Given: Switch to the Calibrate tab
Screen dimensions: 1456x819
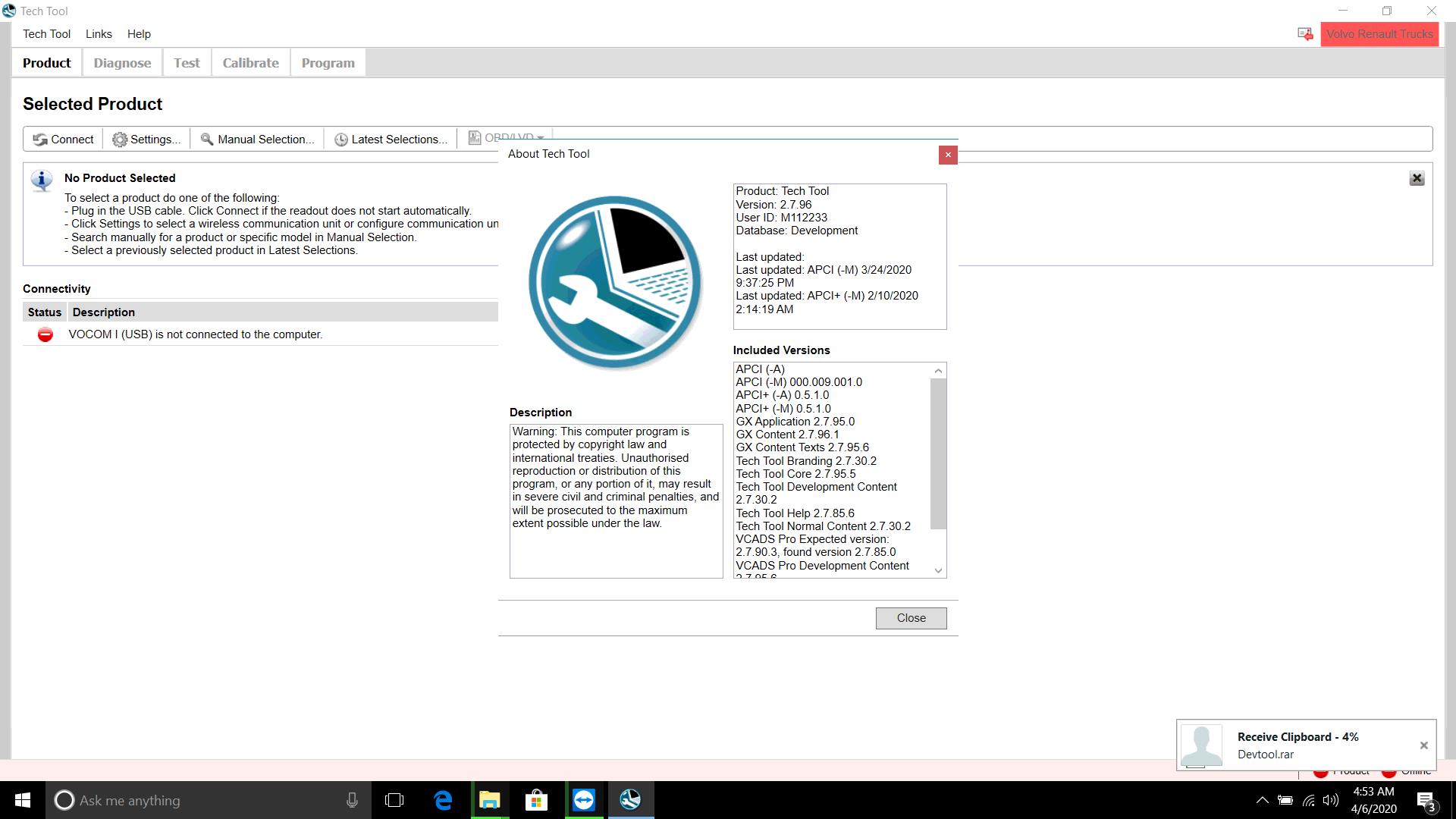Looking at the screenshot, I should click(x=250, y=63).
